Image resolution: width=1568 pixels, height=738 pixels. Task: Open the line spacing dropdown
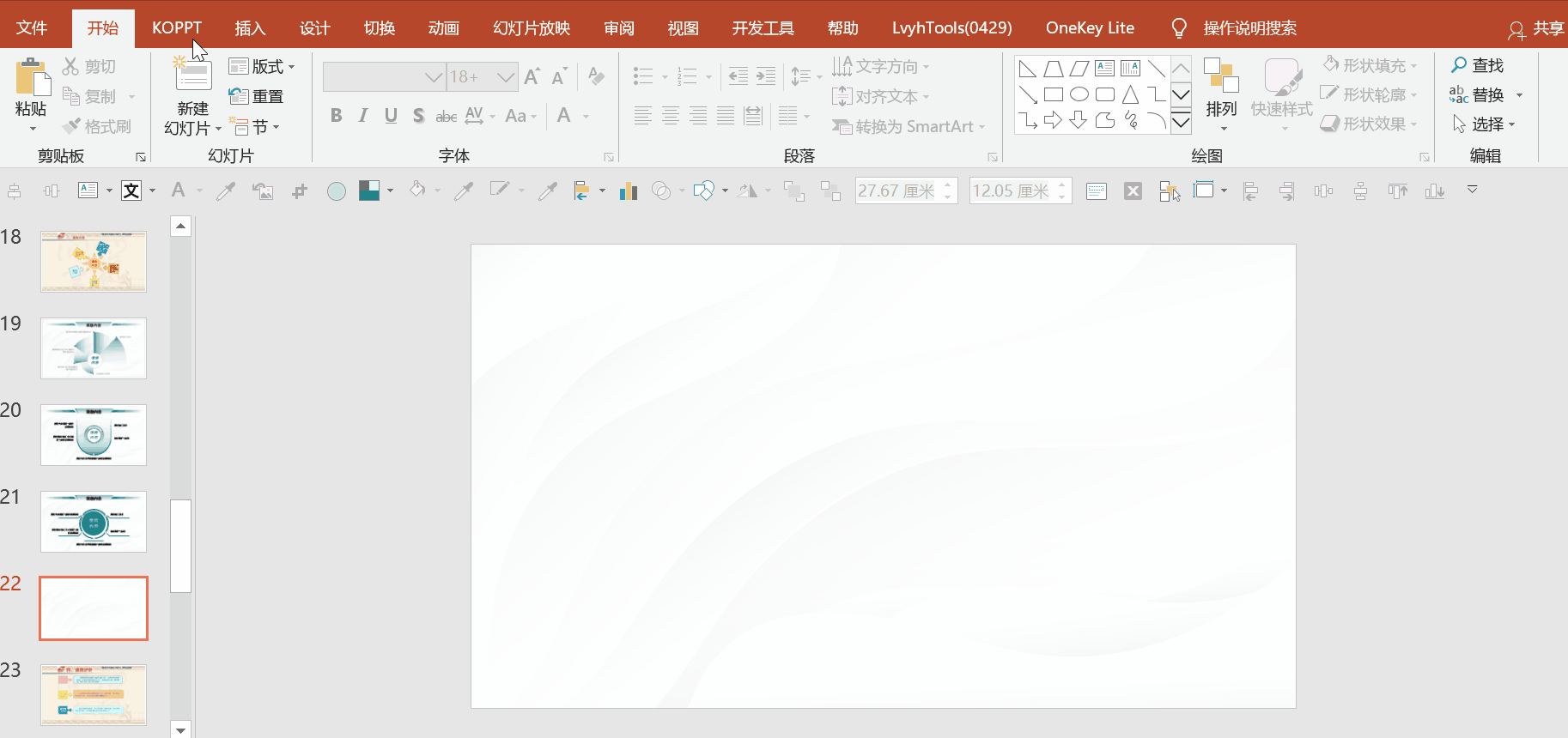[805, 76]
